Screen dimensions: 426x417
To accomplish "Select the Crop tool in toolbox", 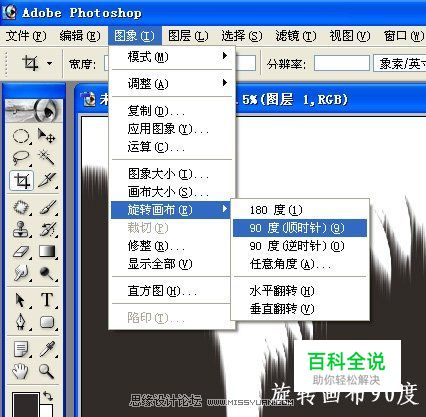I will 22,180.
